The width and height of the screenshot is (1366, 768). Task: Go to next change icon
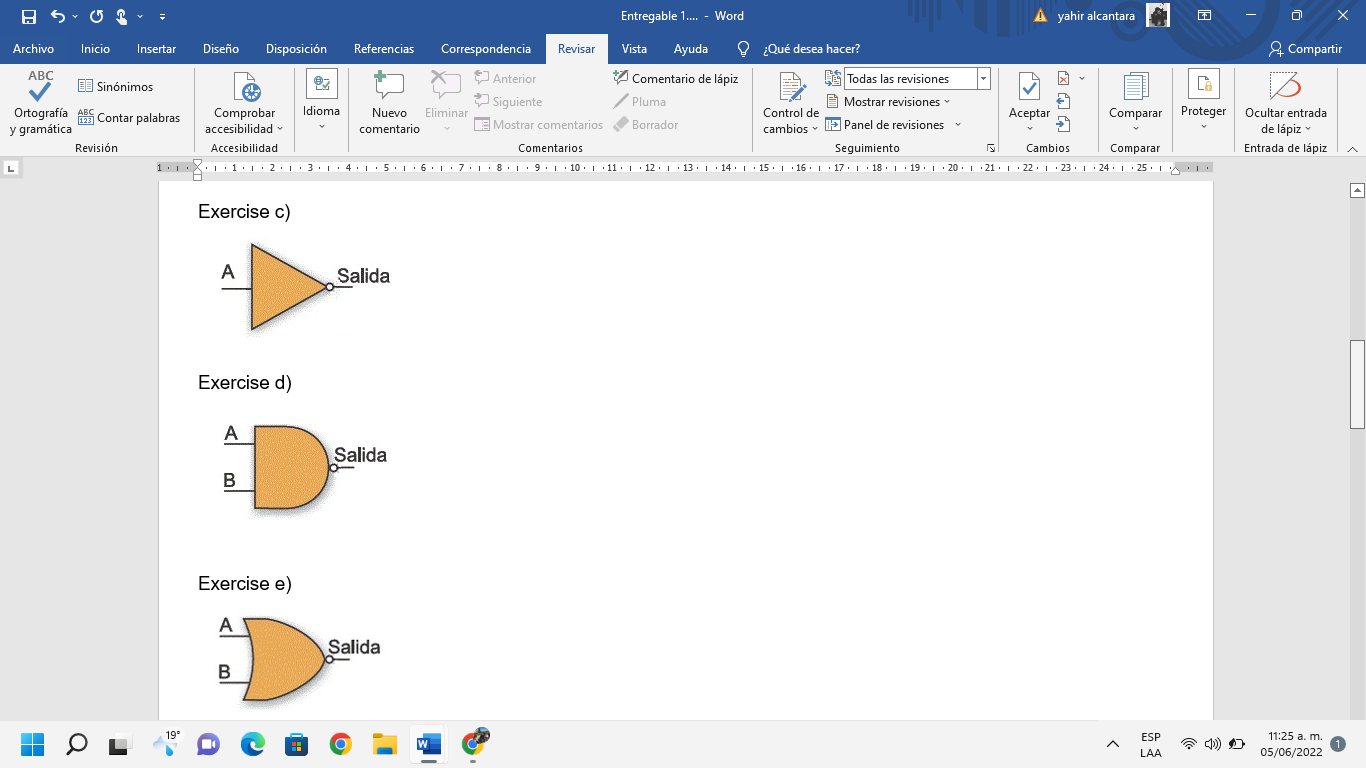click(x=1063, y=124)
